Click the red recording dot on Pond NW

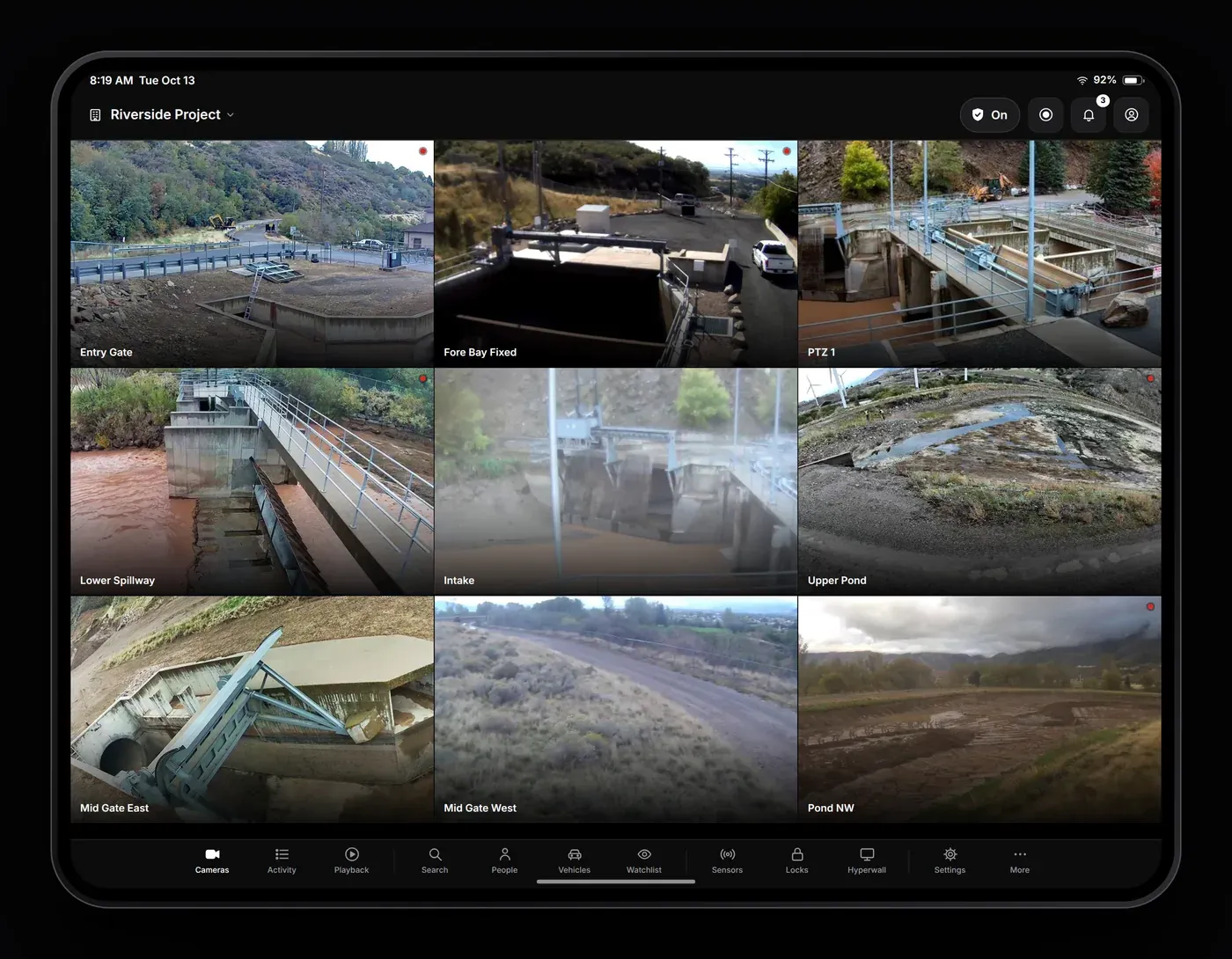[1150, 607]
